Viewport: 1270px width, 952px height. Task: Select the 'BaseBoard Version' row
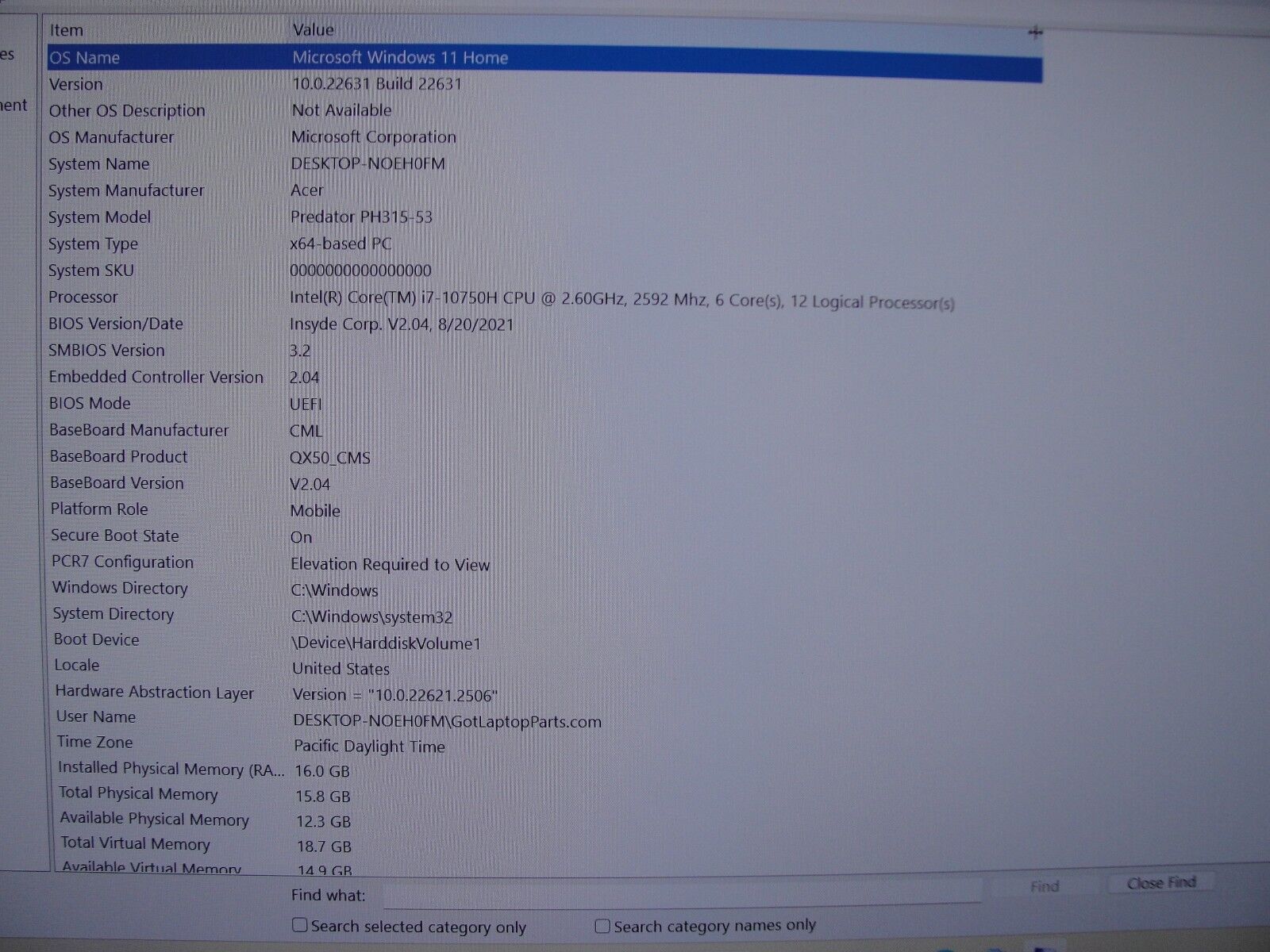(545, 483)
